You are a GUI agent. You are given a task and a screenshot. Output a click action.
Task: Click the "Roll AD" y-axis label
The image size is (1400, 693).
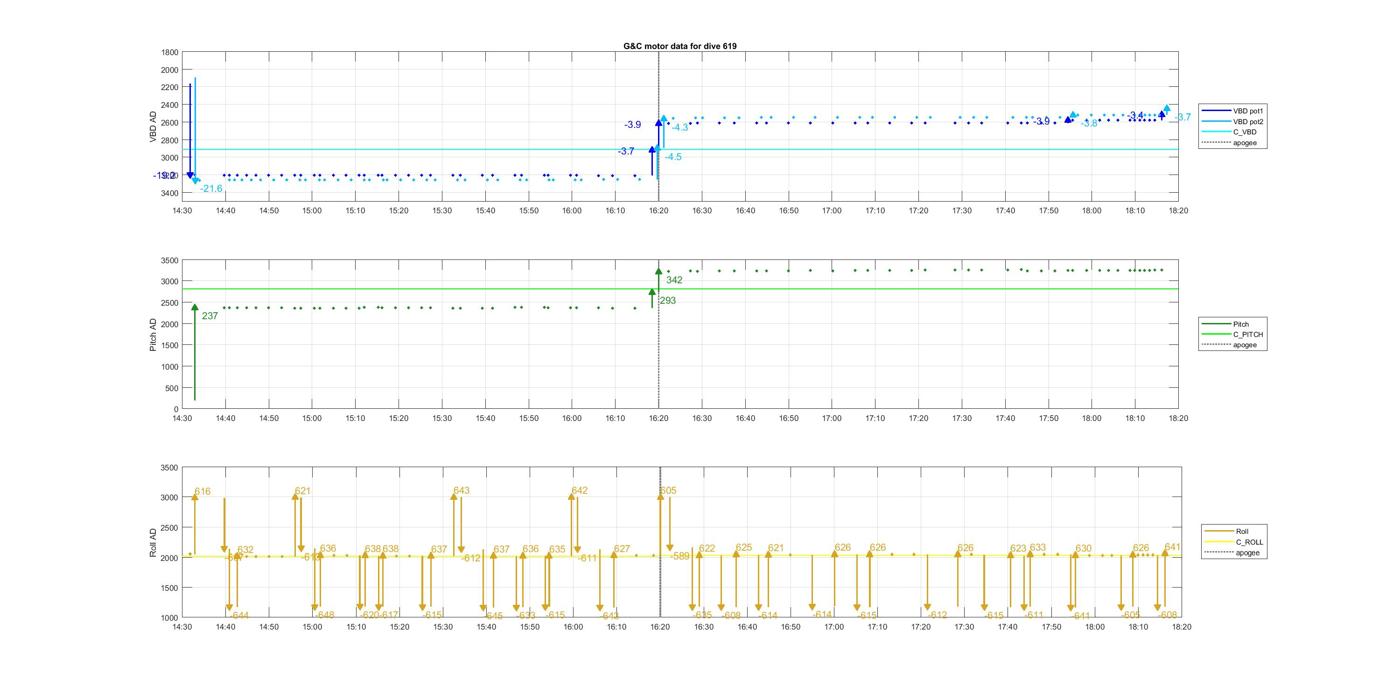click(154, 543)
